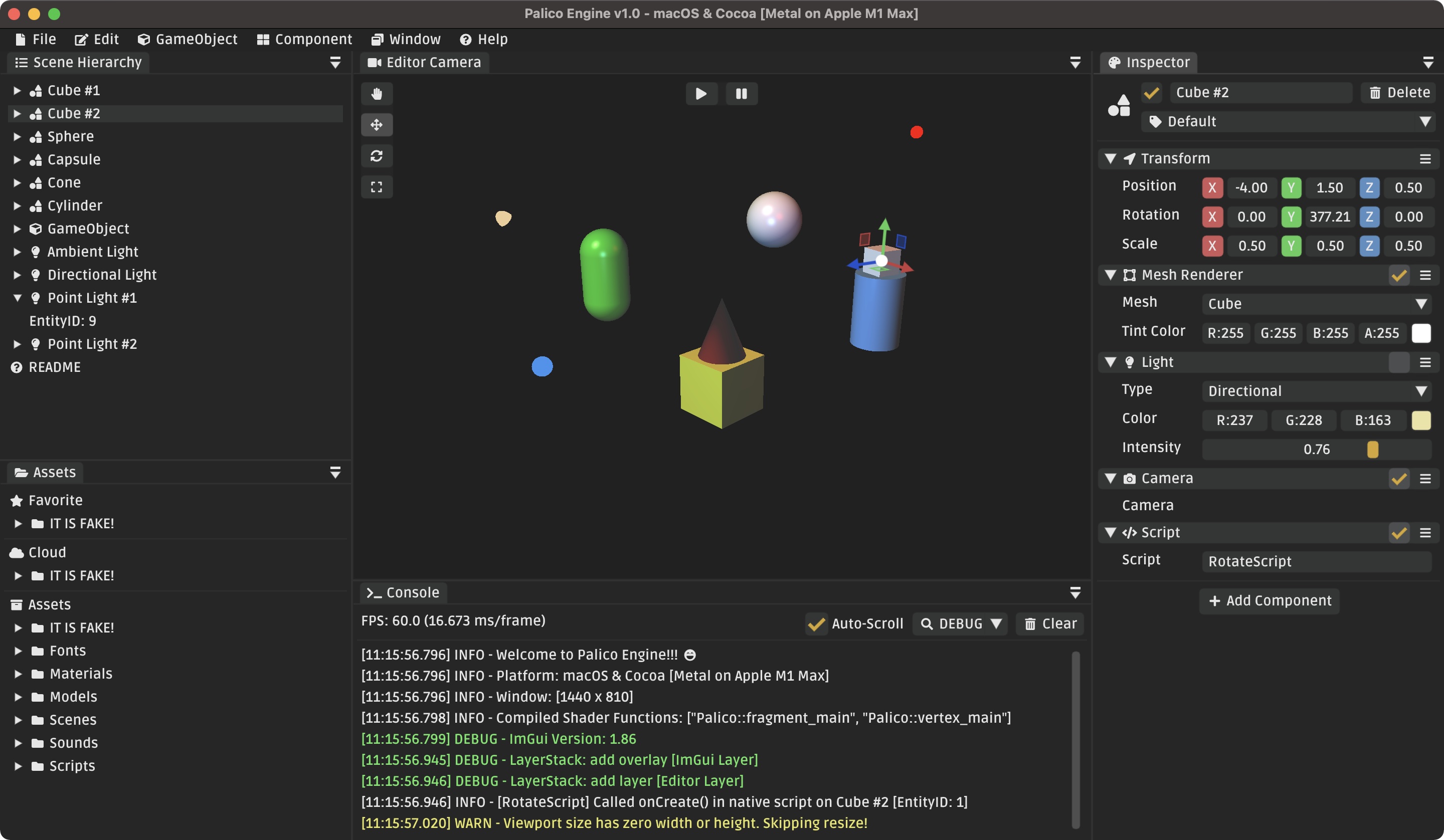The height and width of the screenshot is (840, 1444).
Task: Open the File menu
Action: (36, 39)
